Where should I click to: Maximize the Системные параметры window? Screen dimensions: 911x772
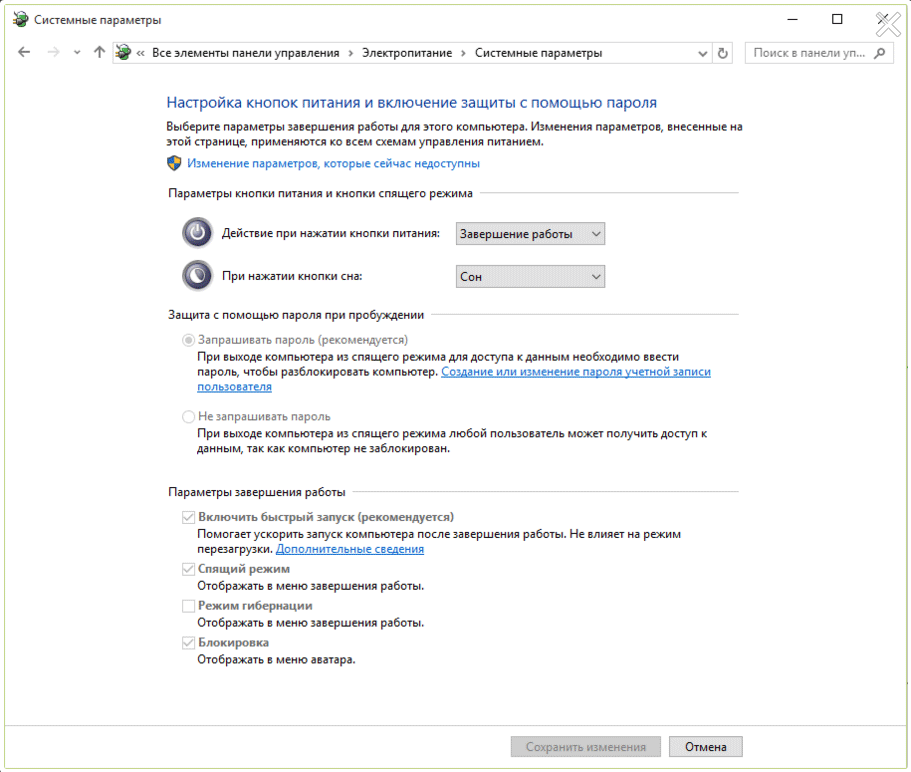point(837,19)
